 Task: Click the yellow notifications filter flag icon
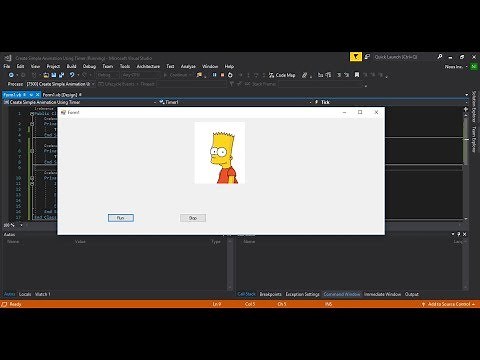(x=356, y=57)
